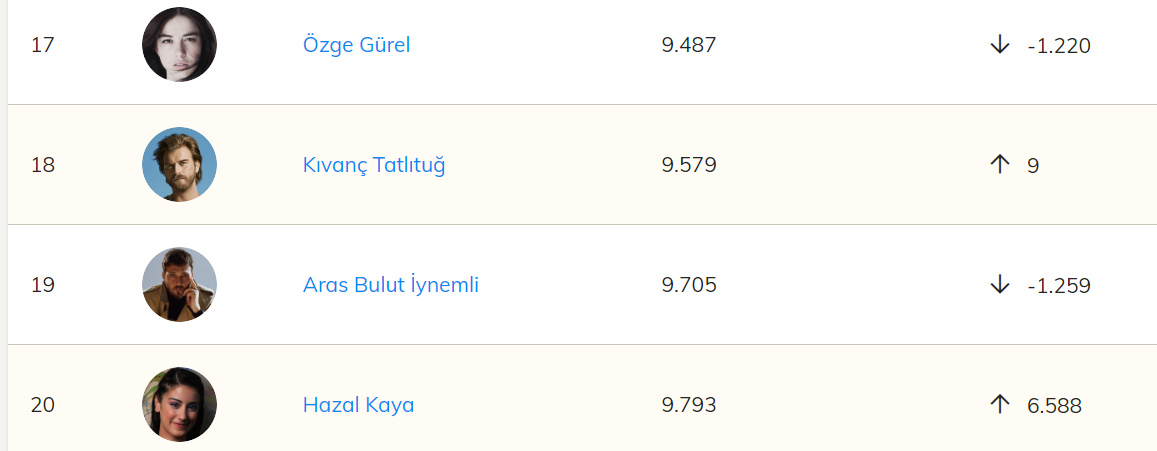Click rank number 17

43,45
